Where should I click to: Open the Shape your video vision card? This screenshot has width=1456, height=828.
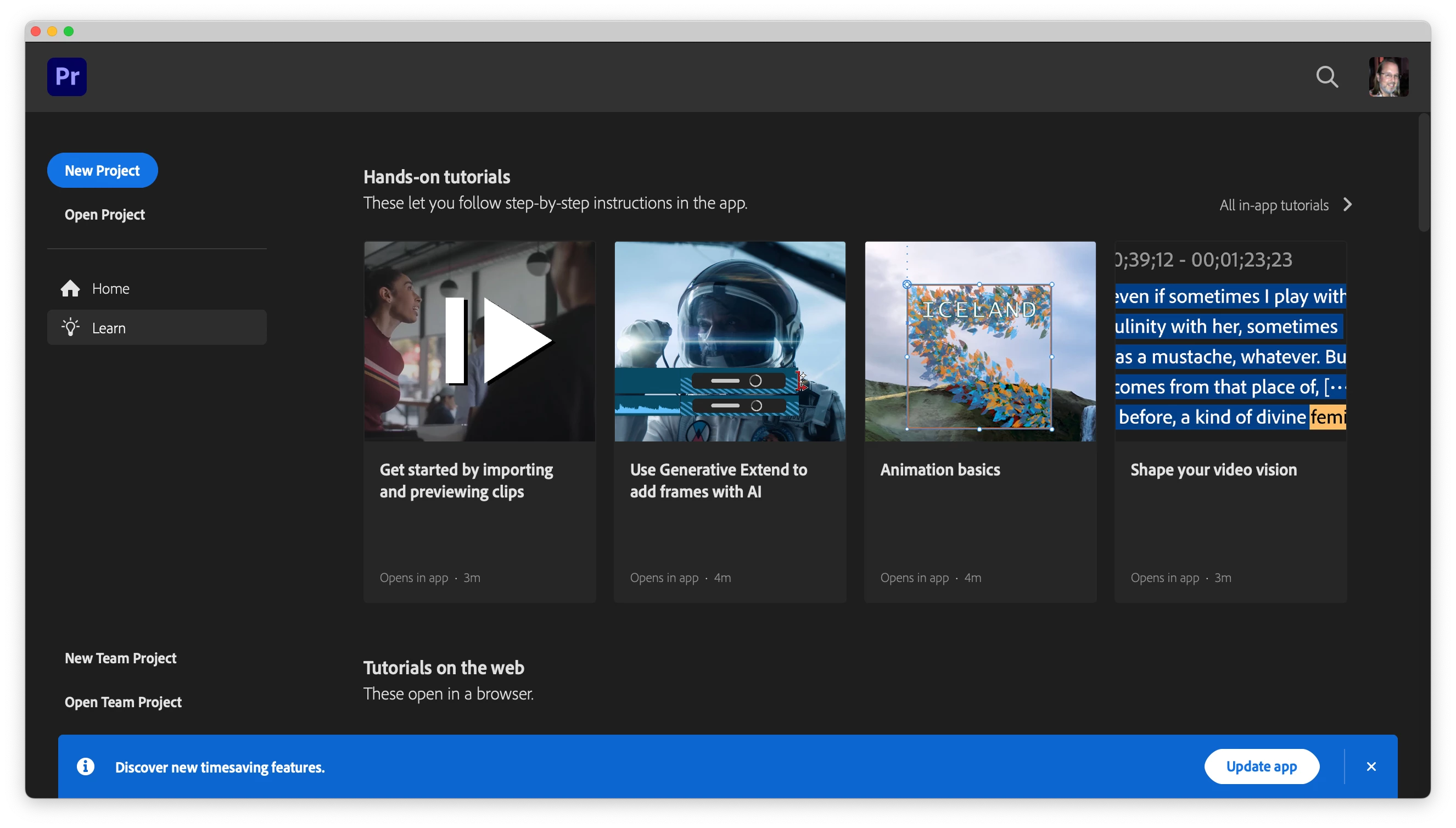pyautogui.click(x=1230, y=421)
